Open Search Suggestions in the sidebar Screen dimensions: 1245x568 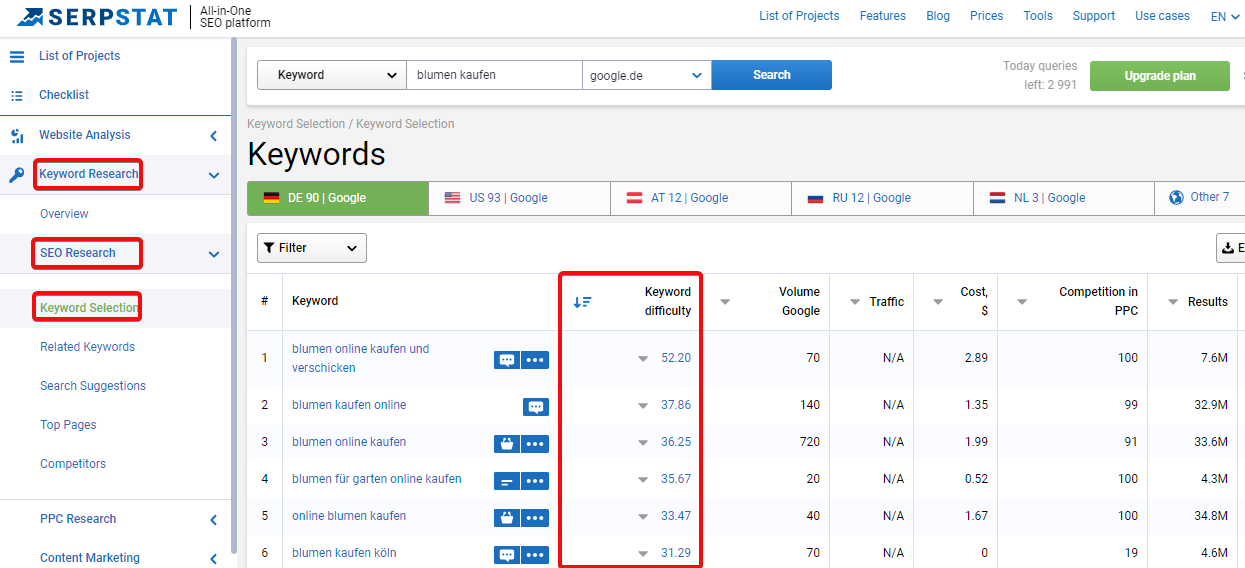point(93,386)
